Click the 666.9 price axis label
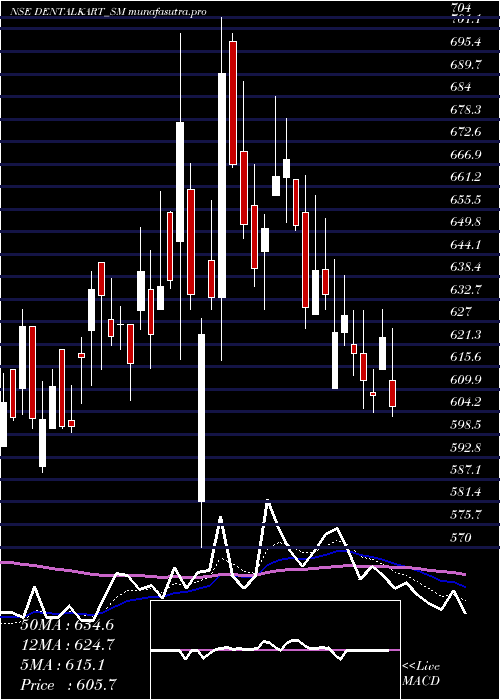 pyautogui.click(x=466, y=155)
